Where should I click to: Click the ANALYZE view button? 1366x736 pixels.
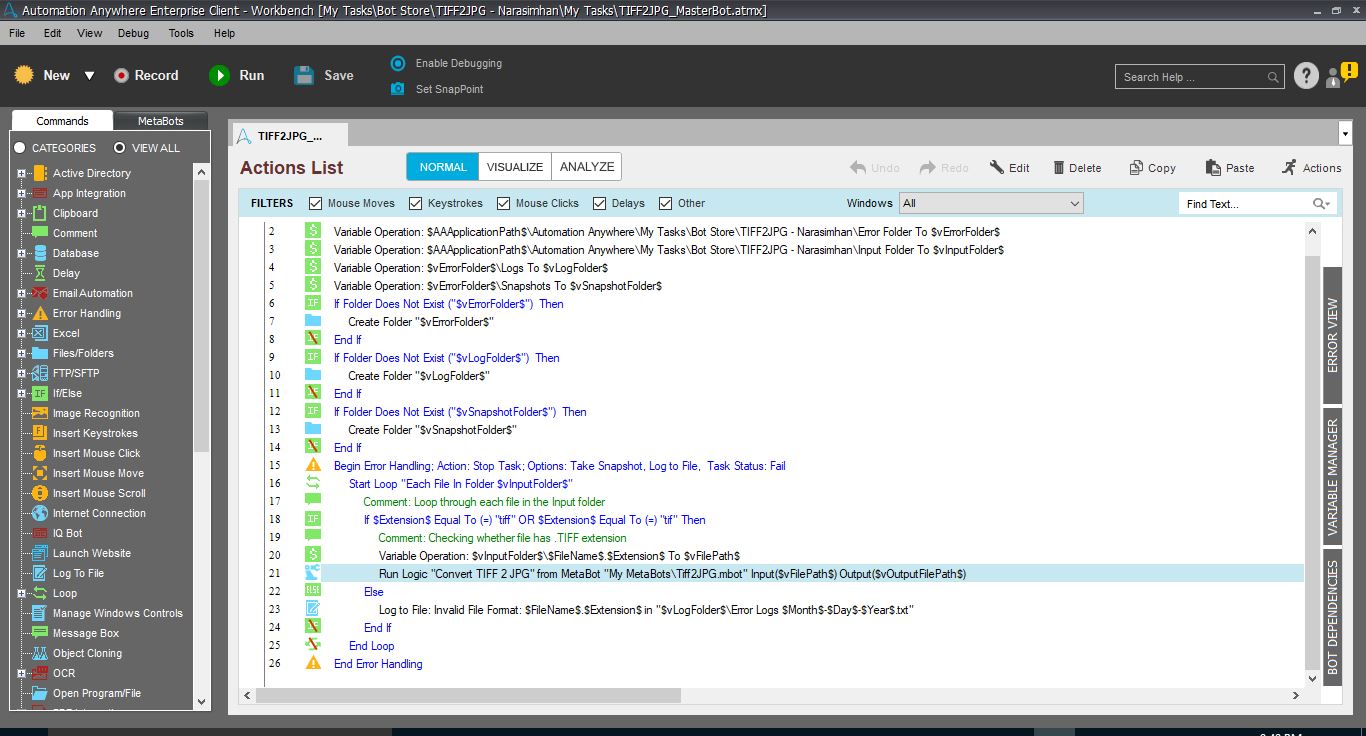[x=587, y=167]
